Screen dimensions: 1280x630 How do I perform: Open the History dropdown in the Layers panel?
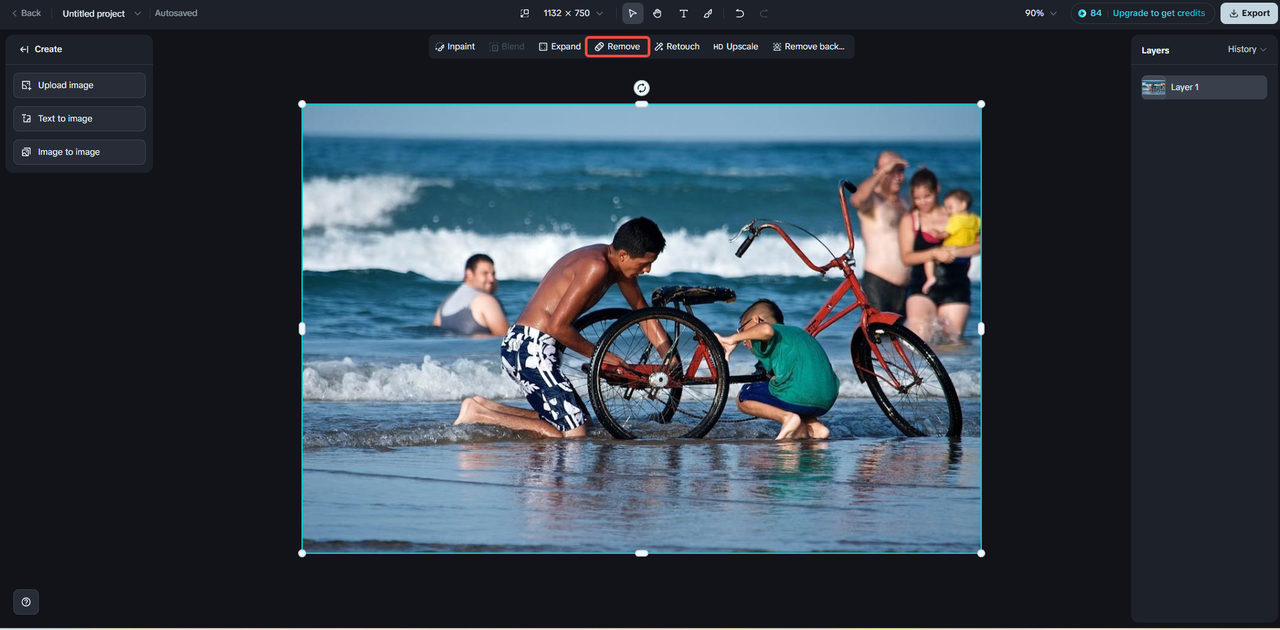pyautogui.click(x=1247, y=49)
